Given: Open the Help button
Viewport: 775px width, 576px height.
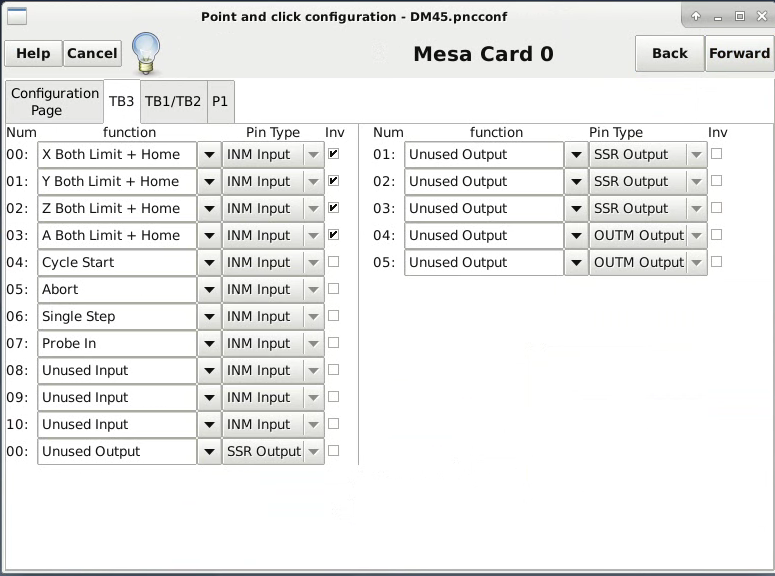Looking at the screenshot, I should pos(33,53).
